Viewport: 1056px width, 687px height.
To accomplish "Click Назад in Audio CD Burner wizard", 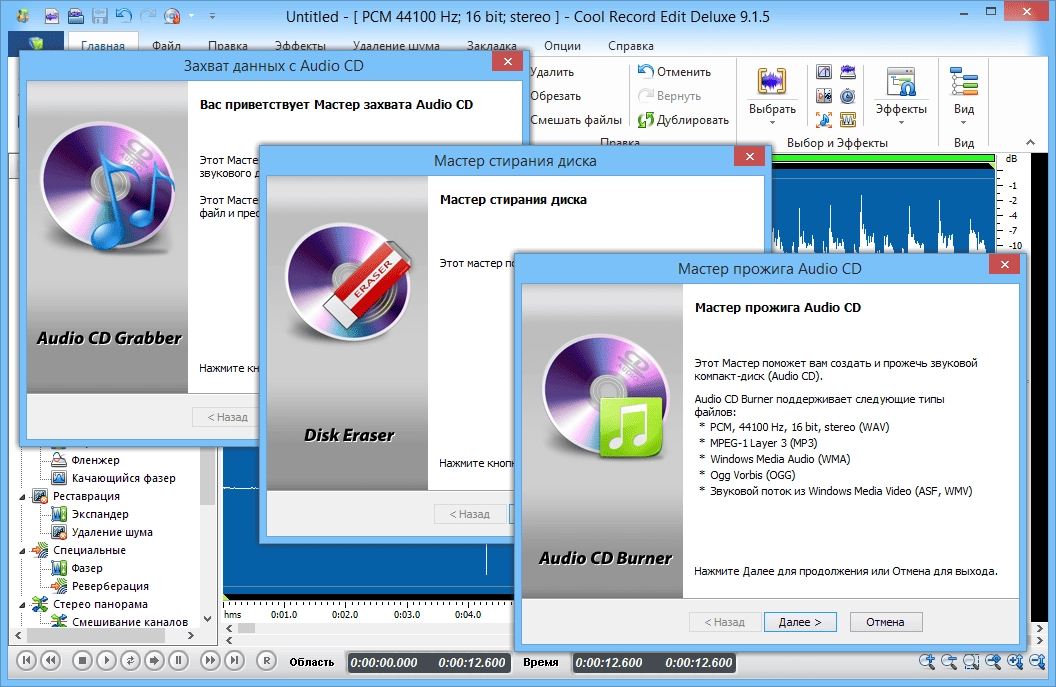I will [725, 622].
